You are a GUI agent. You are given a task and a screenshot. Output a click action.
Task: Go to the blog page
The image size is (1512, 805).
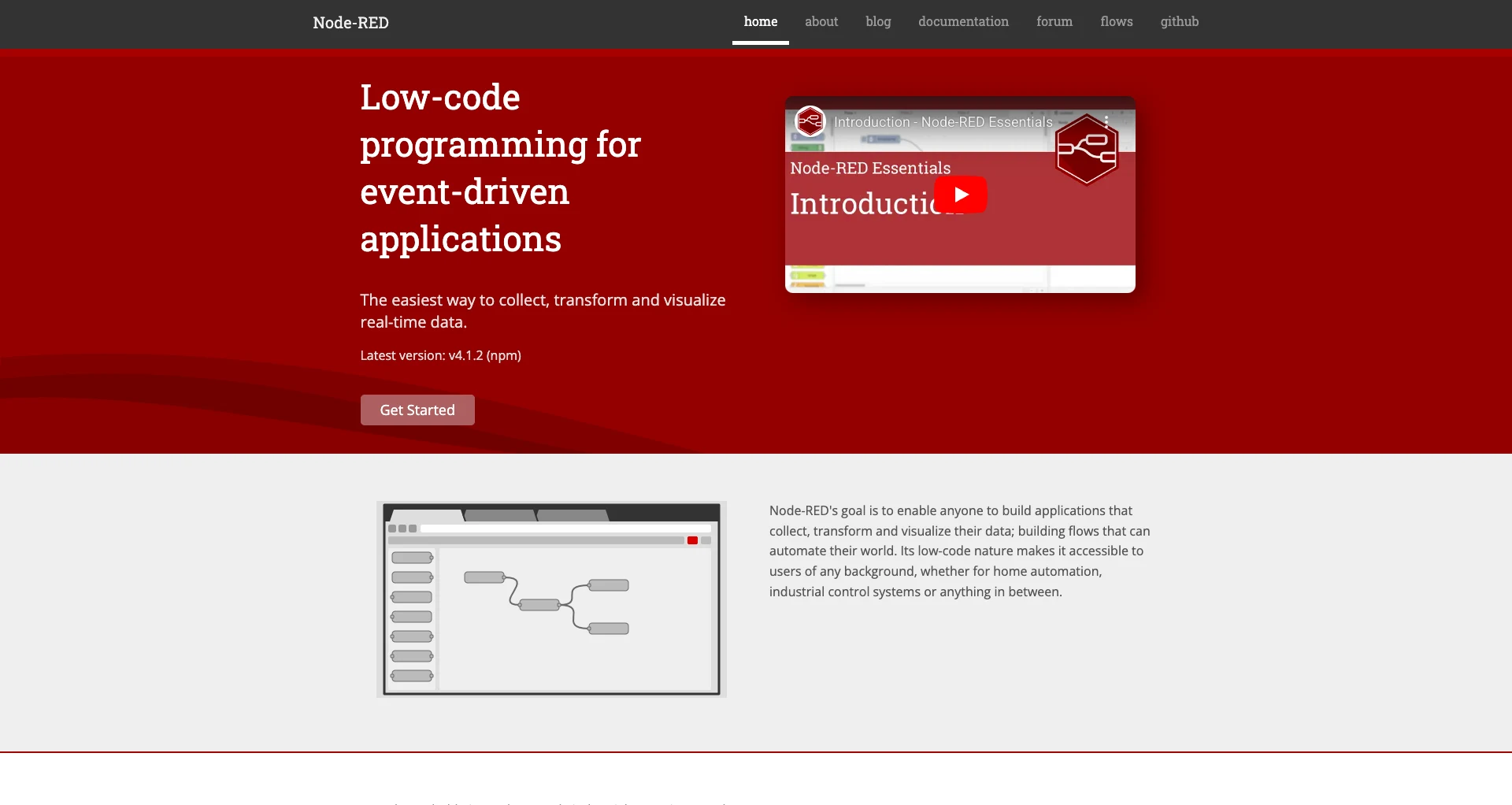[878, 22]
